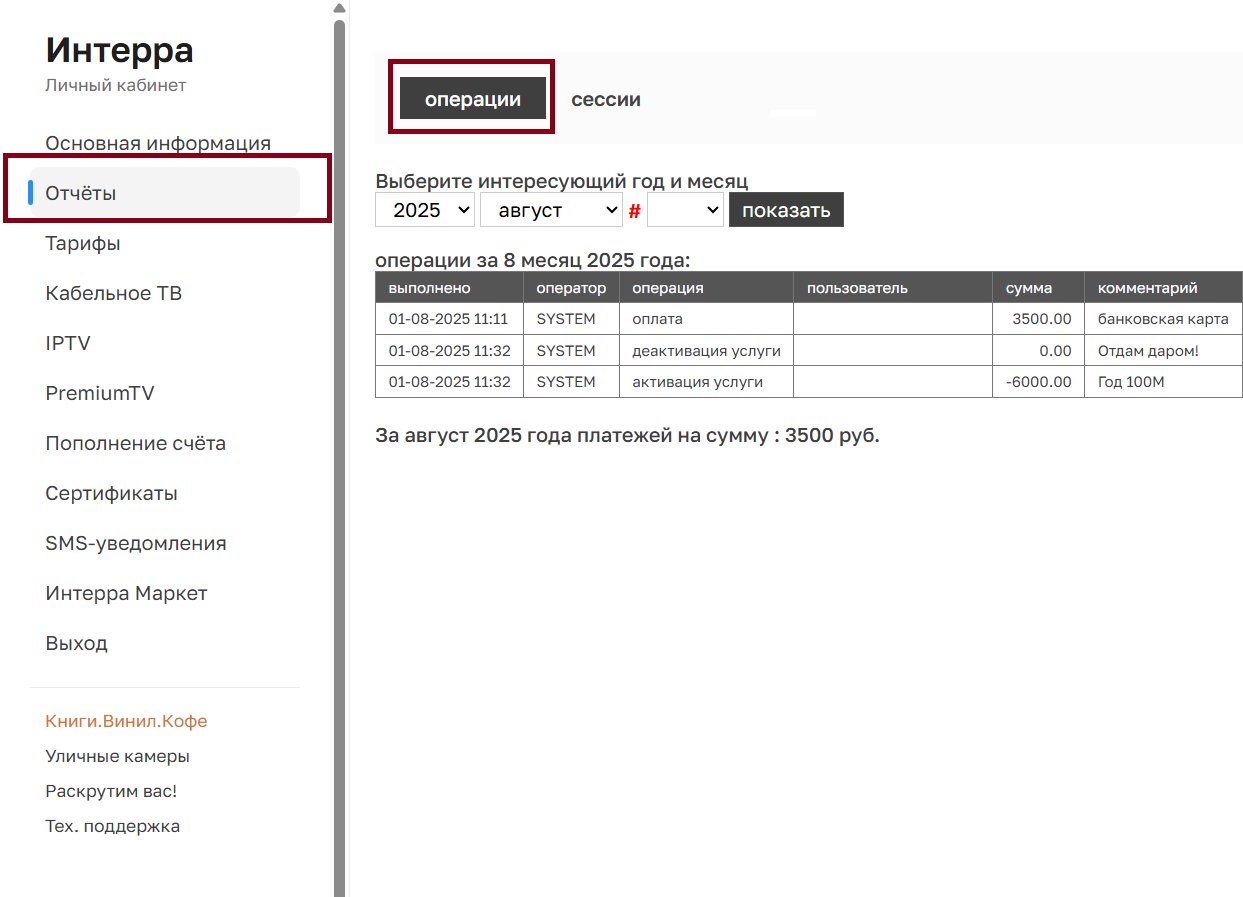Open the Сертификаты page
Image resolution: width=1243 pixels, height=897 pixels.
[111, 493]
